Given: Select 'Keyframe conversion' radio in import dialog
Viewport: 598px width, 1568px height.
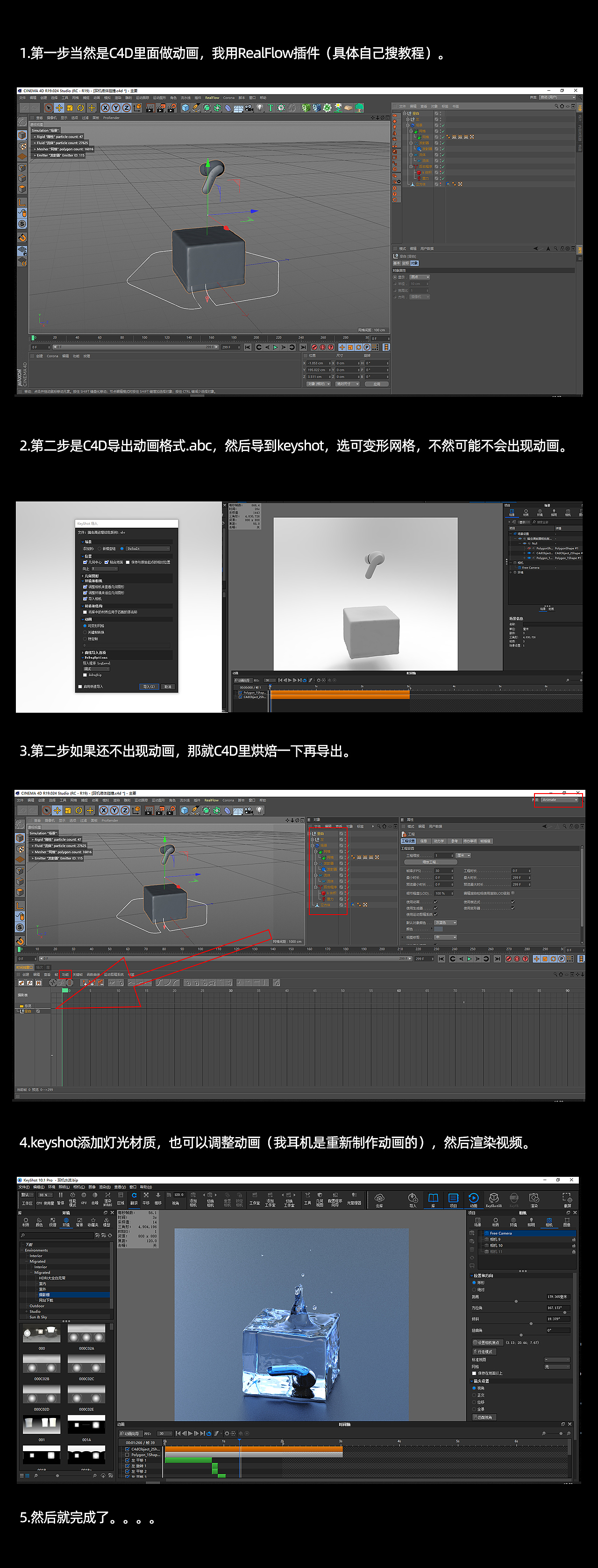Looking at the screenshot, I should coord(85,632).
